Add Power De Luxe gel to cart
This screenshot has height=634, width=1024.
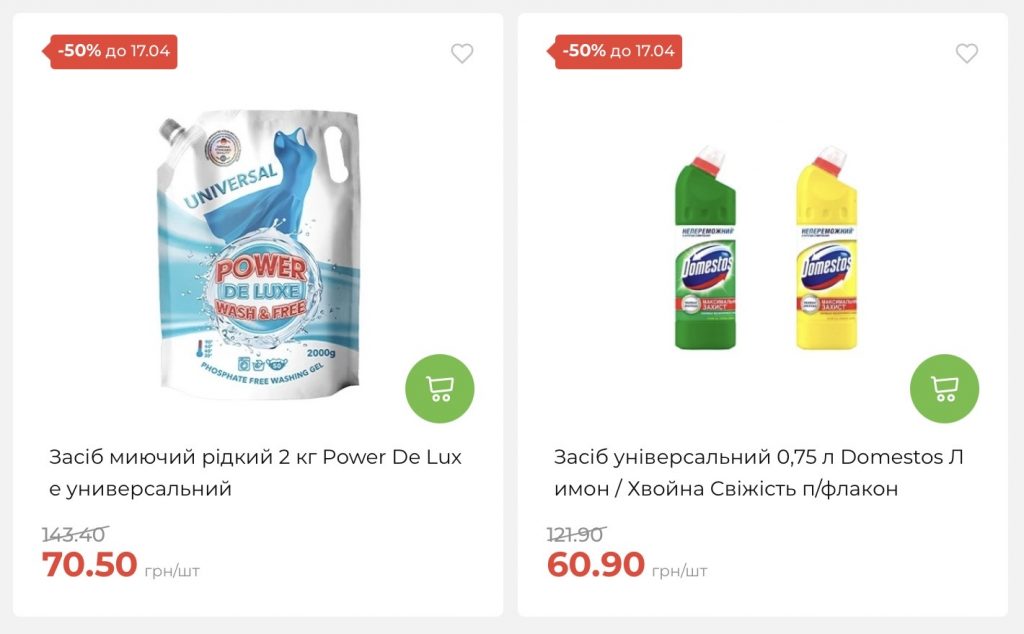[439, 388]
